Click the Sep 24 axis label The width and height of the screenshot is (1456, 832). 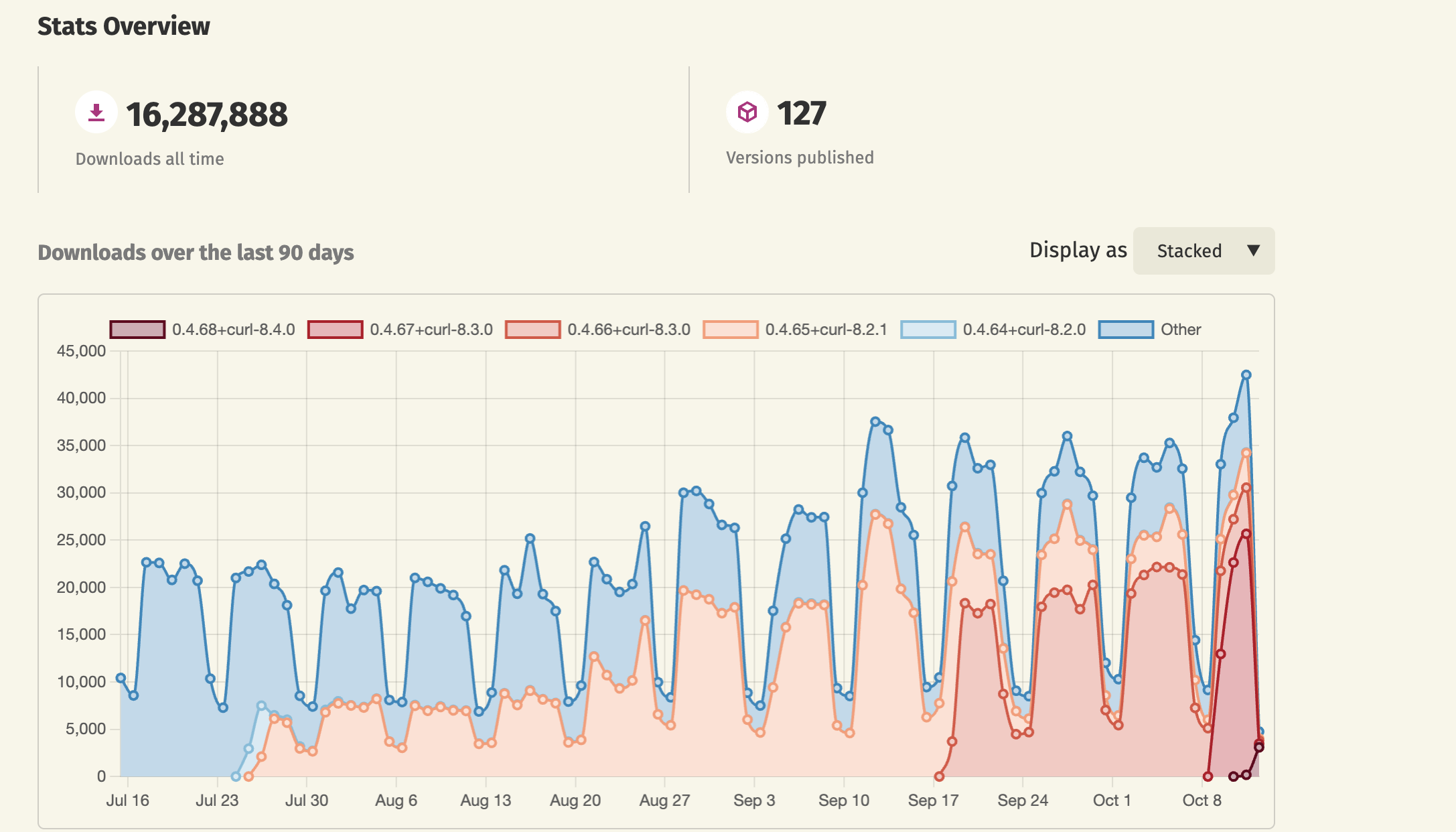tap(1023, 801)
